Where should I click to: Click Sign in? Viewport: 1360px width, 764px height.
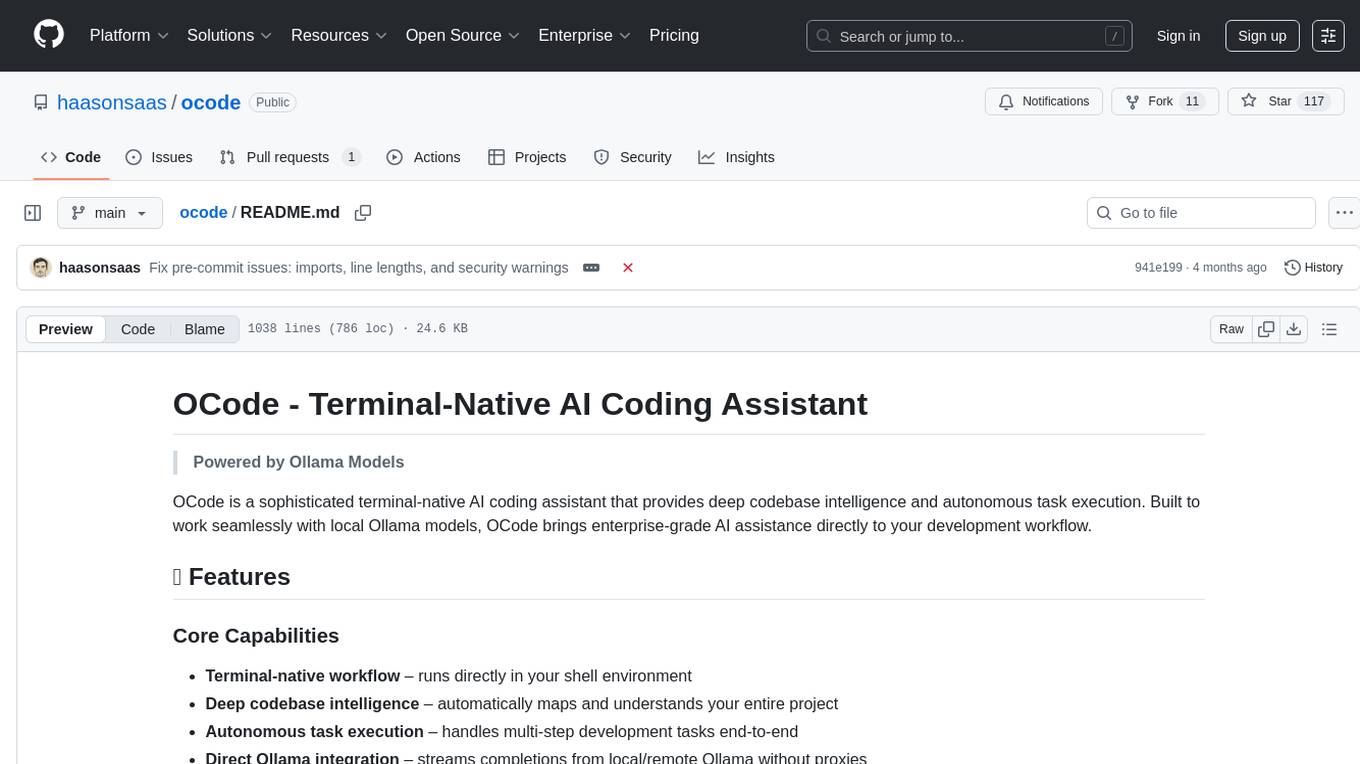pos(1178,36)
